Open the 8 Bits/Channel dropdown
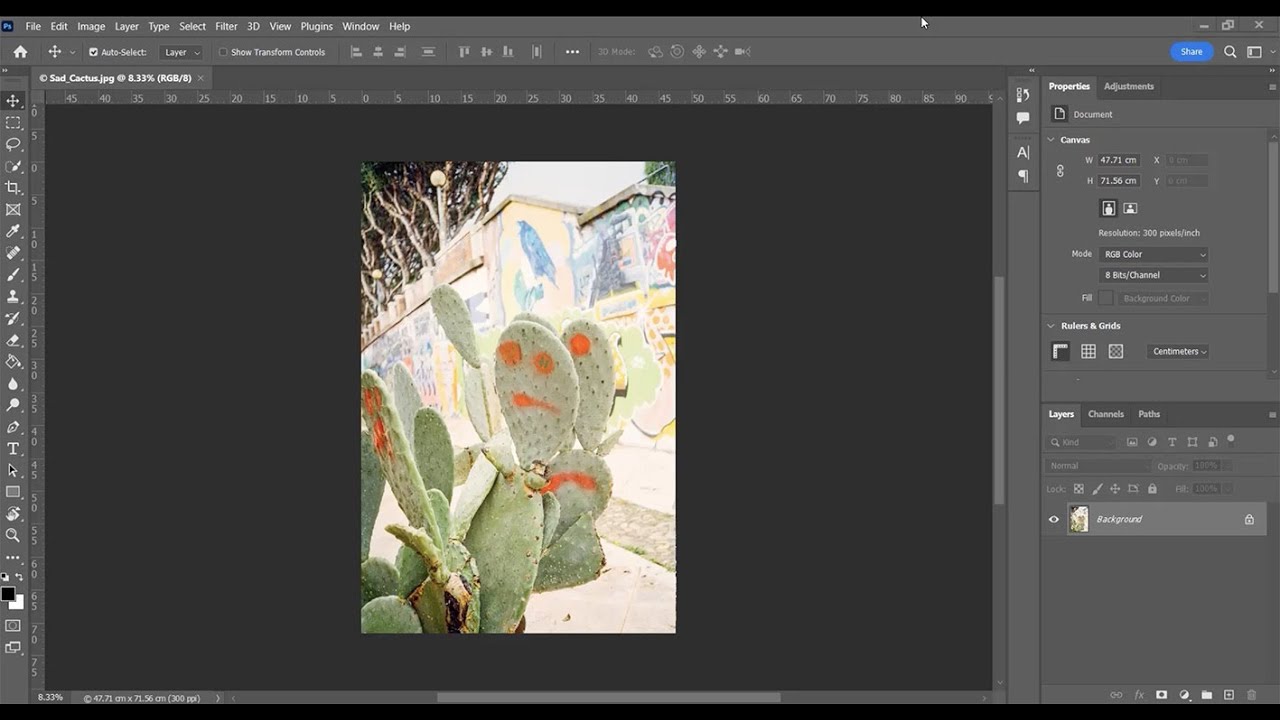1280x720 pixels. tap(1154, 275)
